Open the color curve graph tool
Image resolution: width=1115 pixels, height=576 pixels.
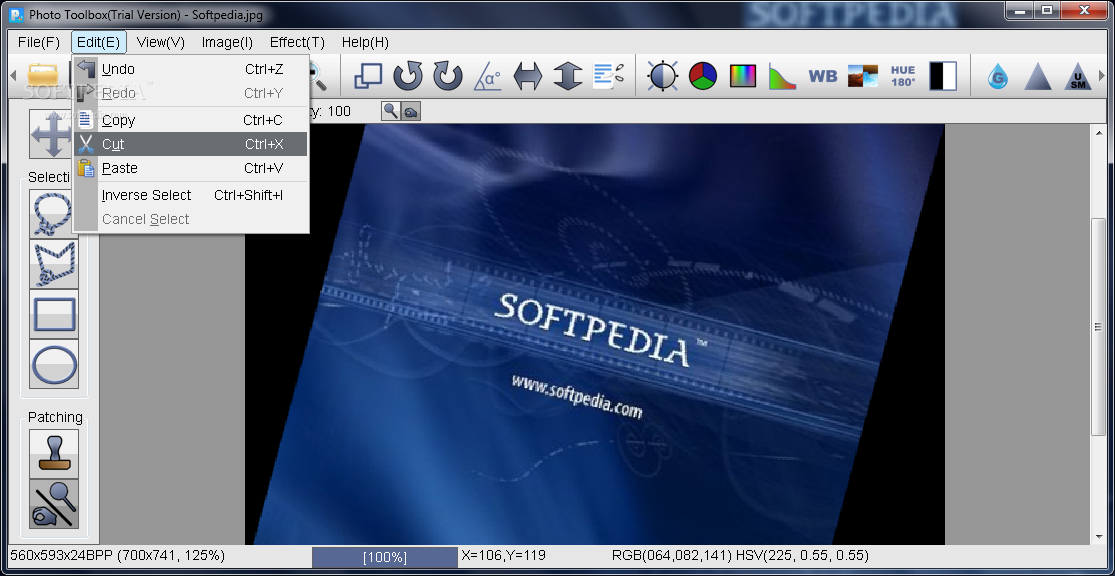[x=782, y=76]
